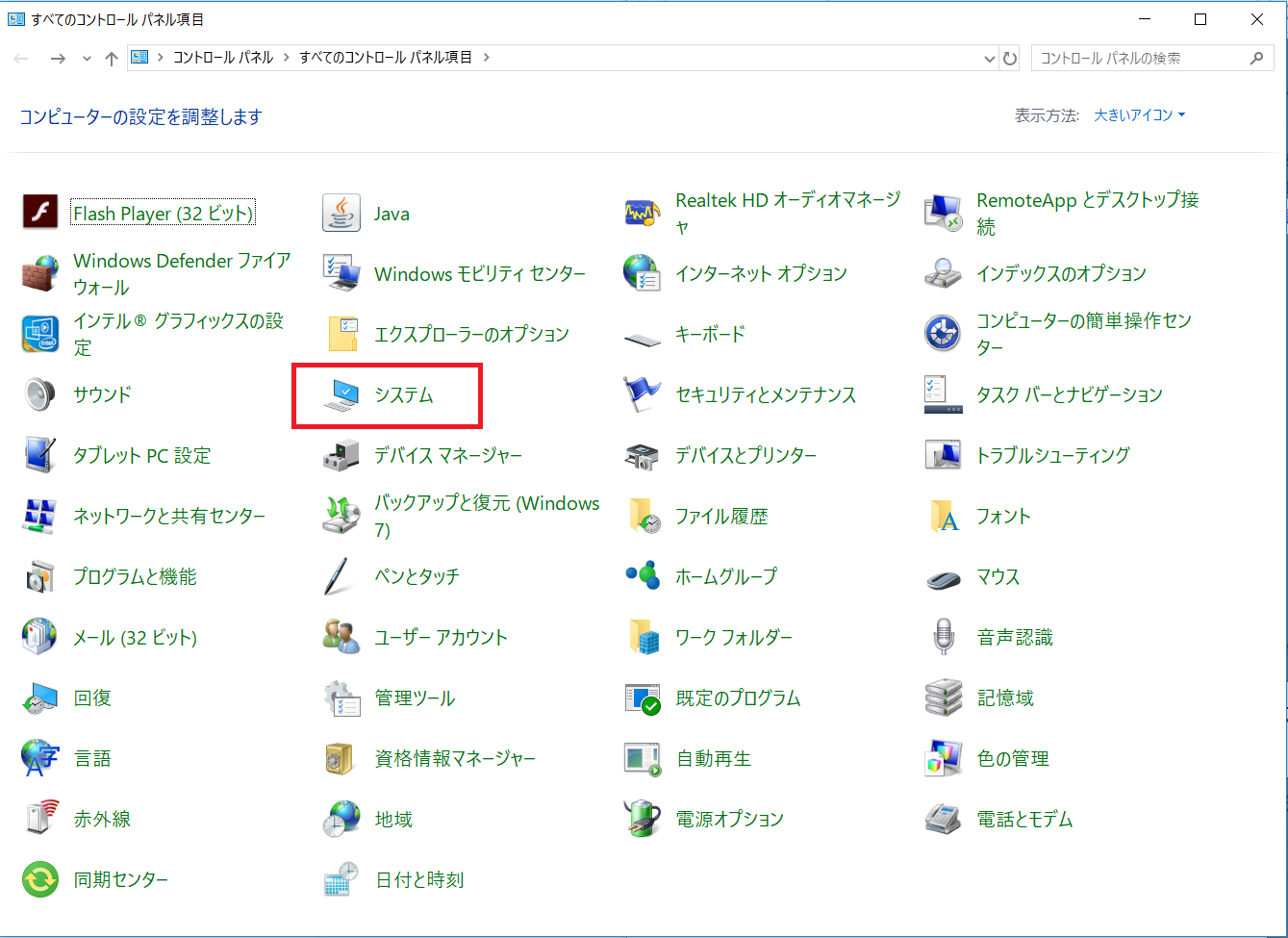Open the Realtek HD オーディオマネージャ icon

tap(643, 213)
